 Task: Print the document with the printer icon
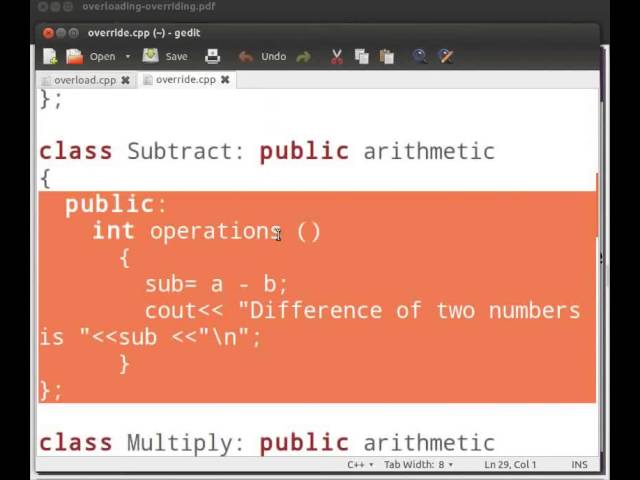click(x=212, y=56)
